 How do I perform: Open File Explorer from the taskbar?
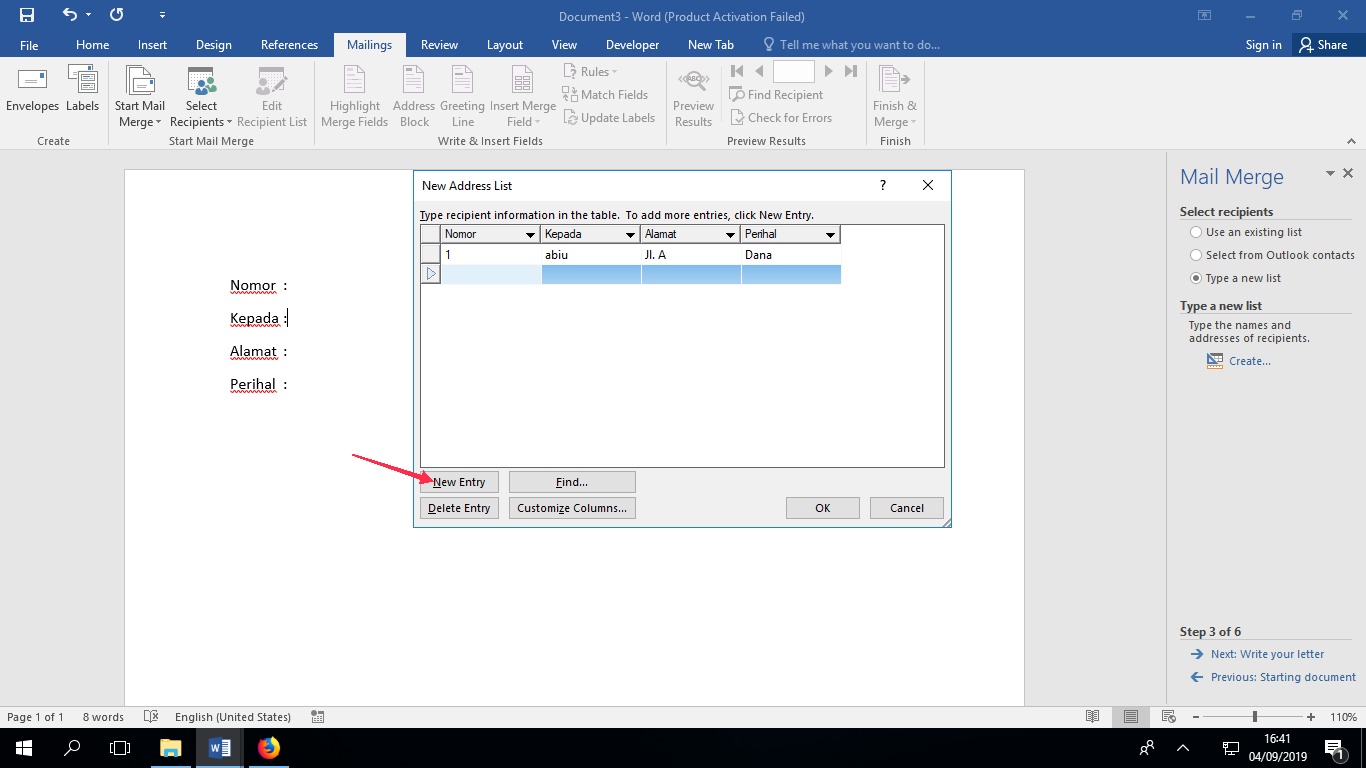point(170,747)
